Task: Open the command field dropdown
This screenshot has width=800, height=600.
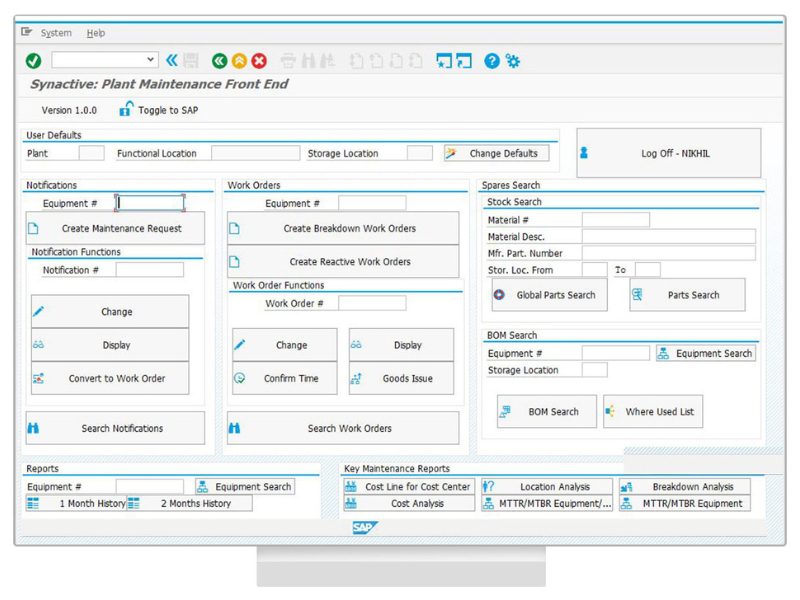Action: point(150,60)
